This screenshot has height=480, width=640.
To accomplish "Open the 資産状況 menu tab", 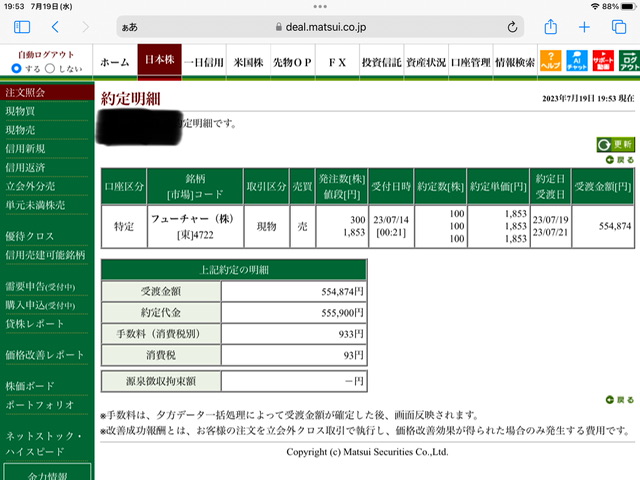I will click(x=426, y=62).
